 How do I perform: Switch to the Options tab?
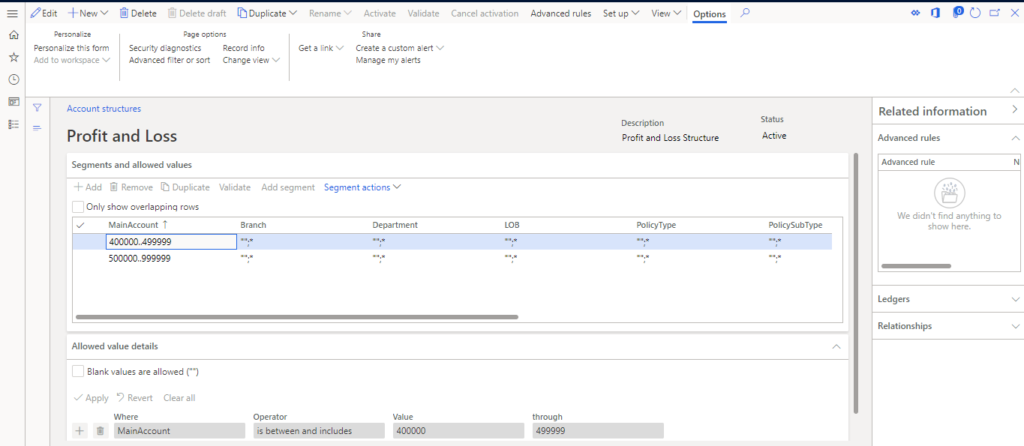click(709, 13)
